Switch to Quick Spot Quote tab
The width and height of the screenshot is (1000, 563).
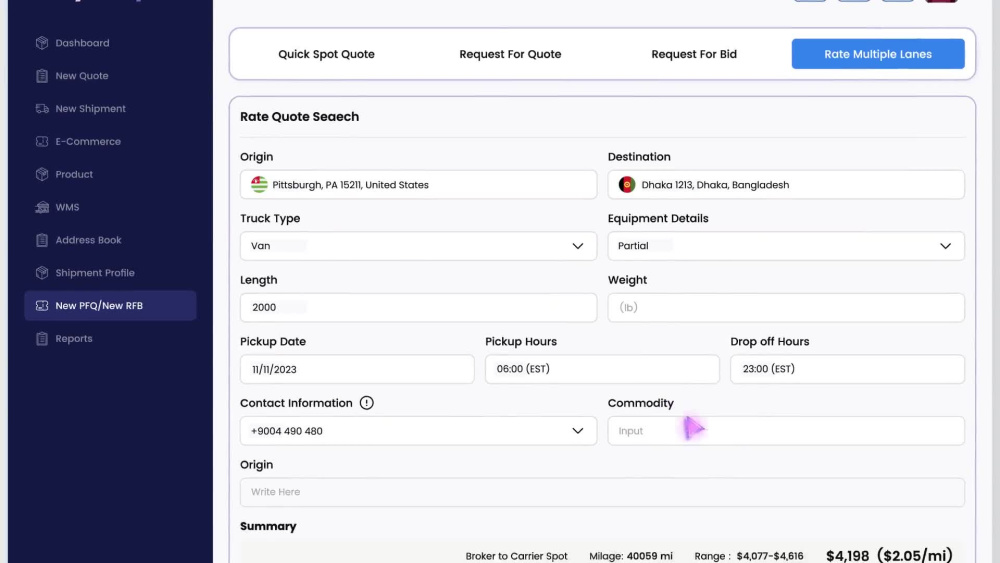[327, 54]
